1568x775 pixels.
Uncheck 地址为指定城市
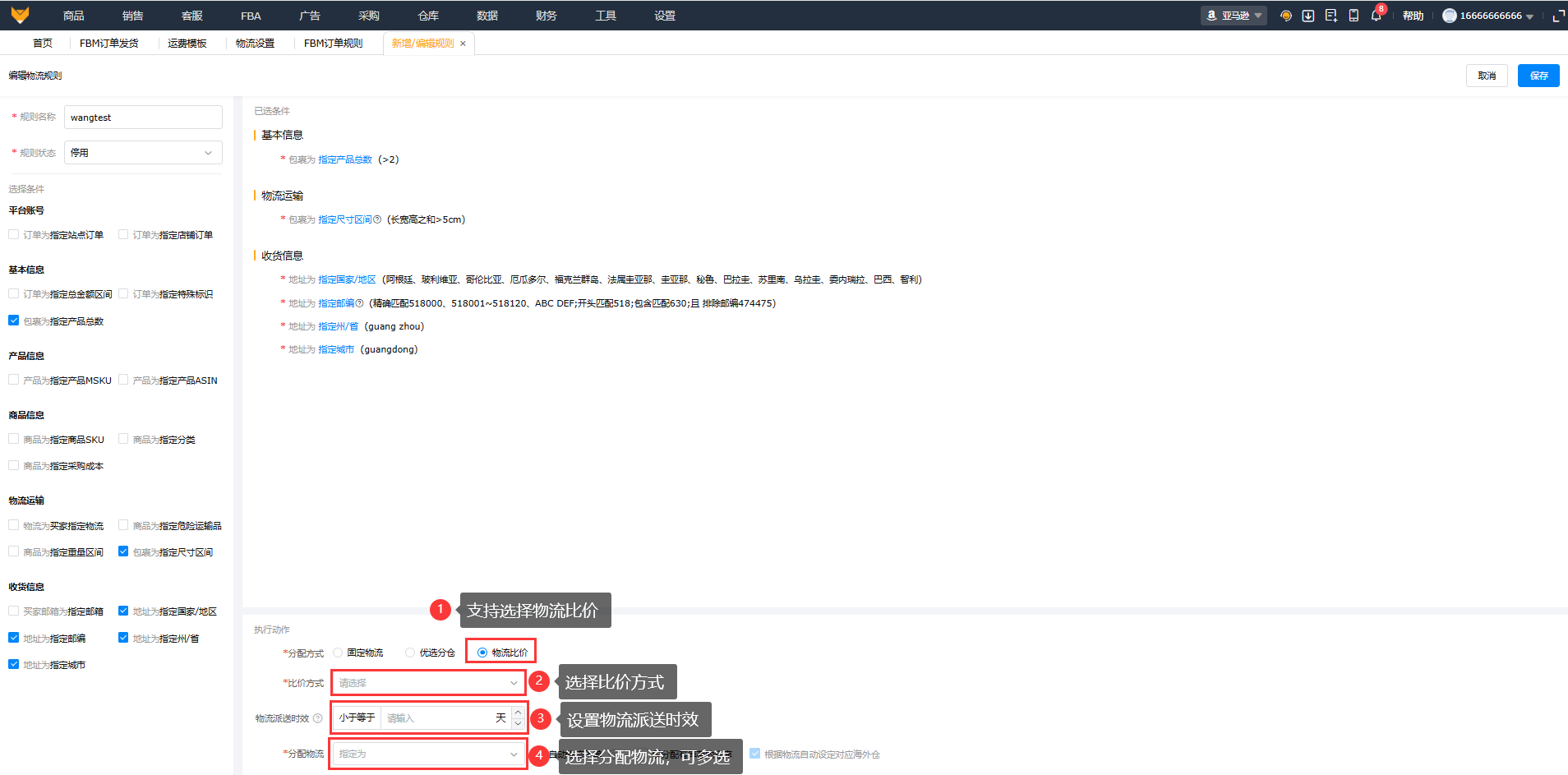(14, 664)
